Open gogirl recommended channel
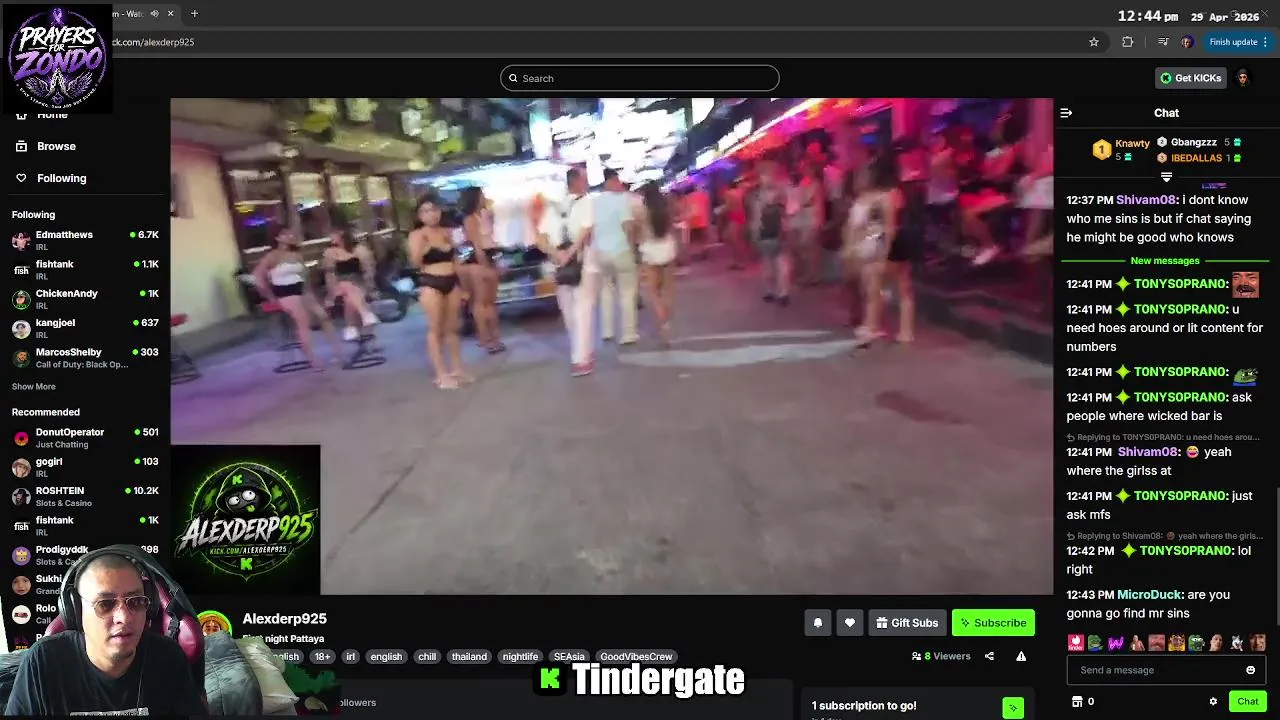This screenshot has height=720, width=1280. 85,467
